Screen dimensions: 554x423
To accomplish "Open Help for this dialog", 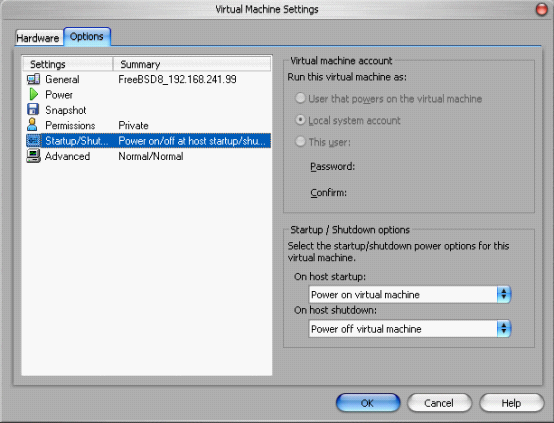I will point(511,403).
